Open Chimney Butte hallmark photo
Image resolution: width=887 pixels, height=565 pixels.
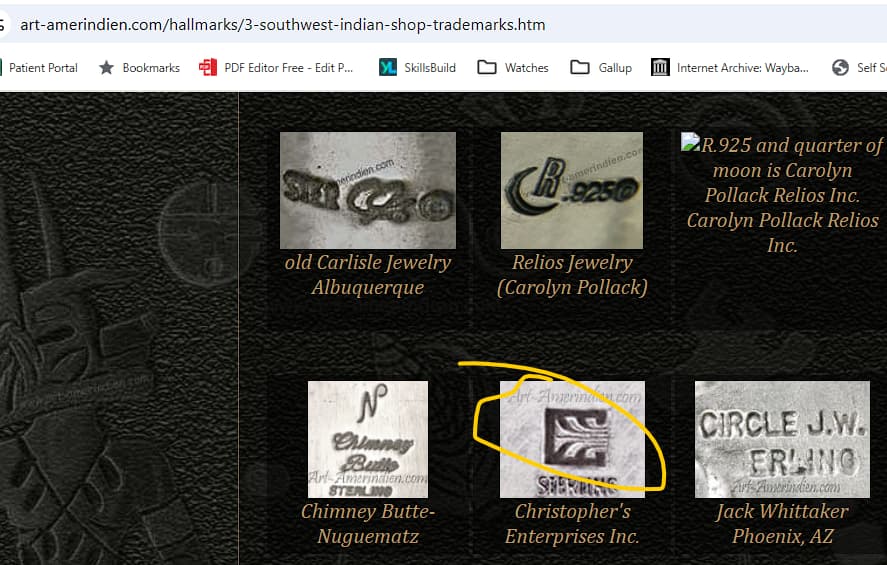(368, 439)
